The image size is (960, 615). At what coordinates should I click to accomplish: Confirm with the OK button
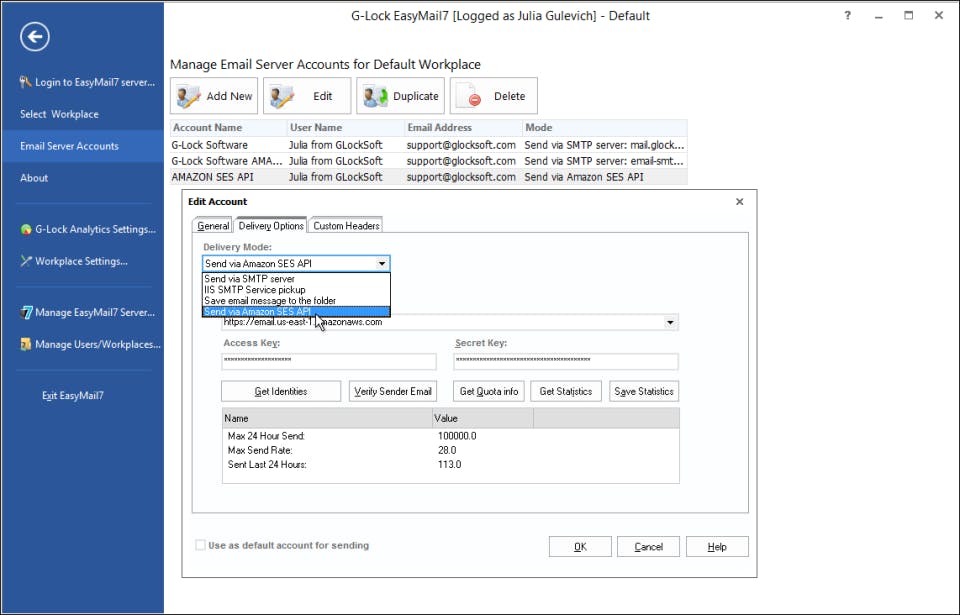coord(580,547)
